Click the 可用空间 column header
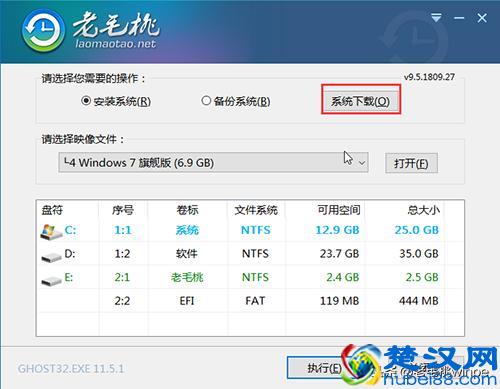The image size is (500, 389). coord(339,210)
